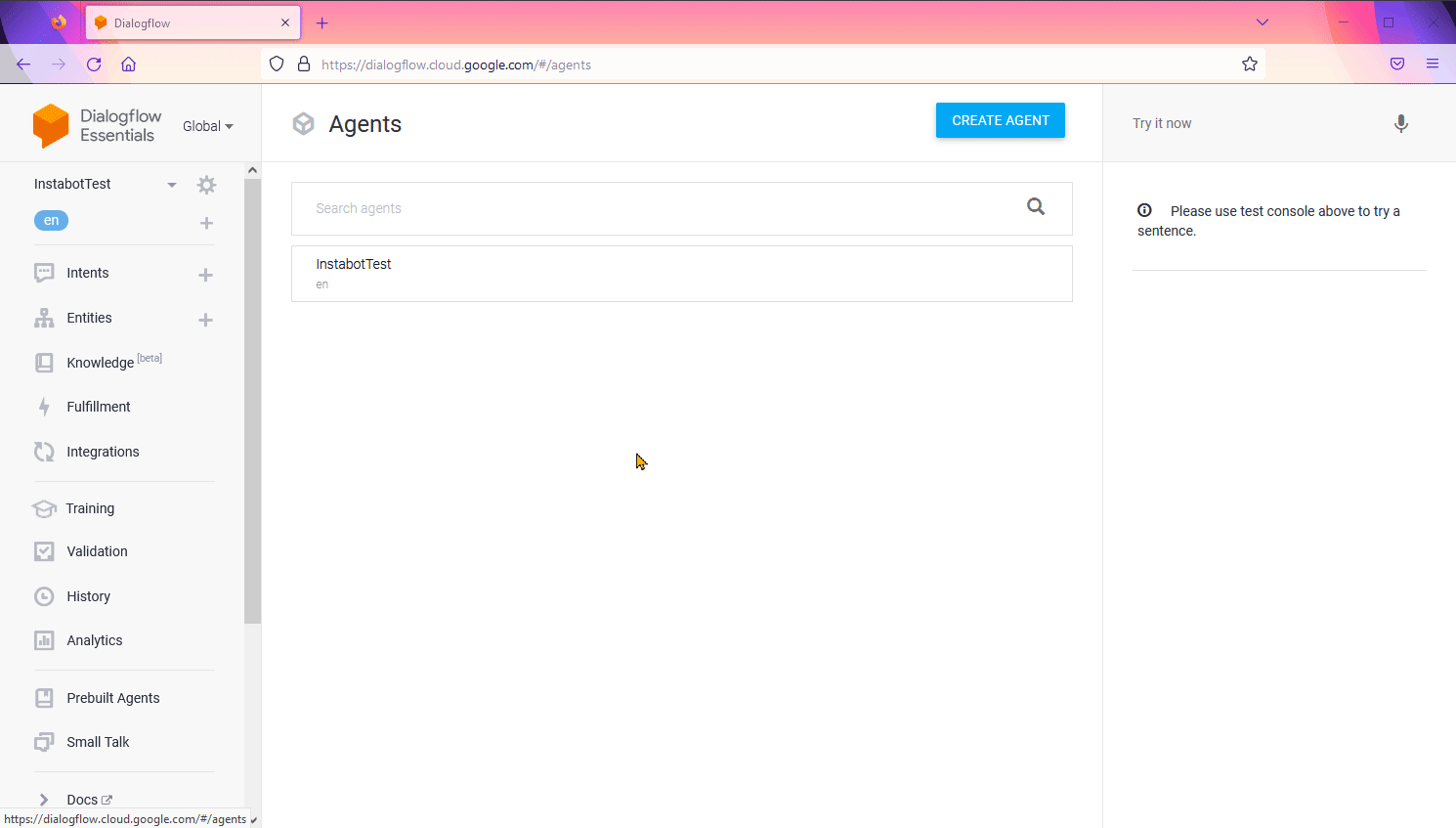Go to browser home page
This screenshot has height=828, width=1456.
click(128, 65)
